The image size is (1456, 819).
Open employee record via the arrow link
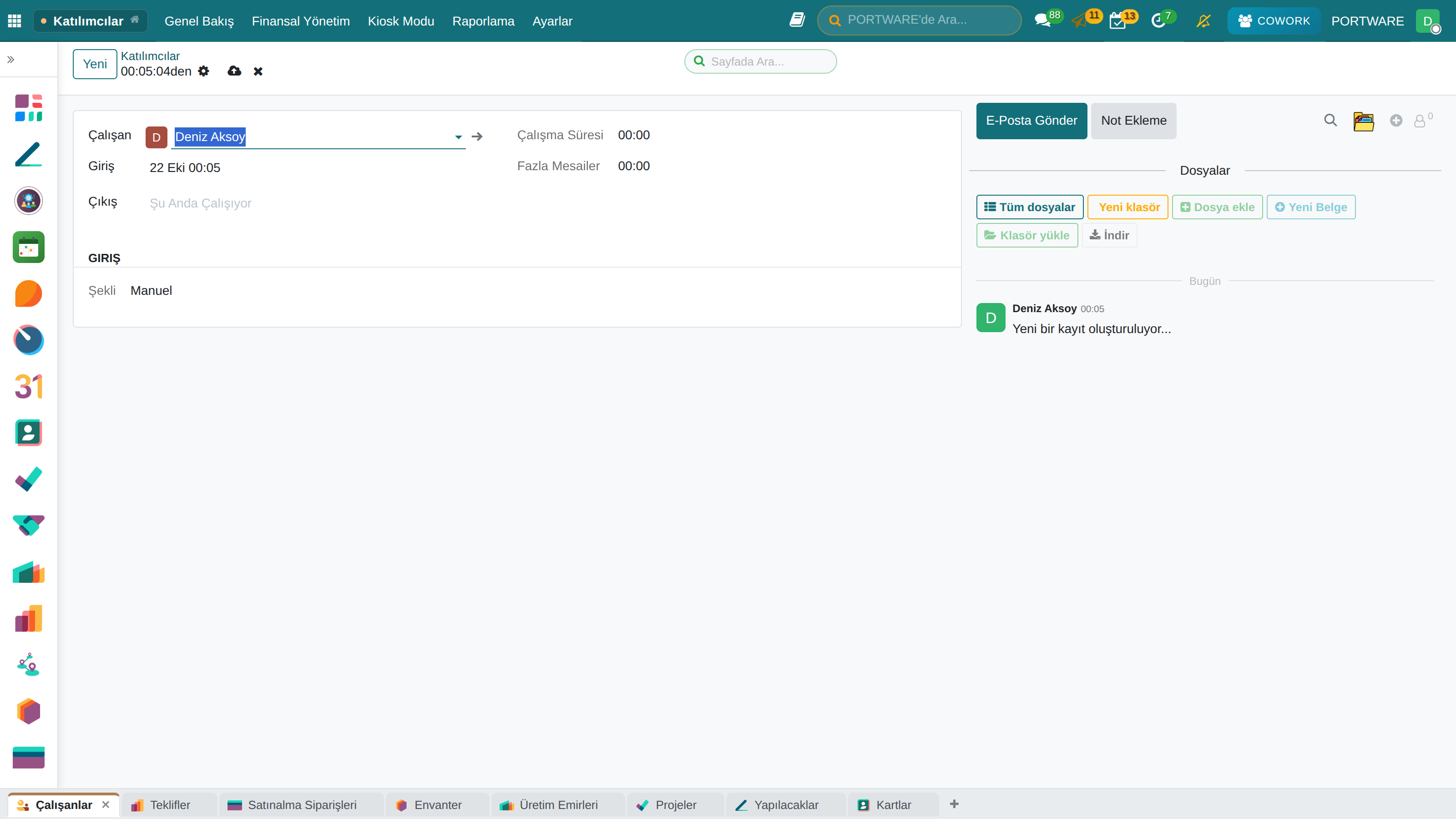(477, 137)
